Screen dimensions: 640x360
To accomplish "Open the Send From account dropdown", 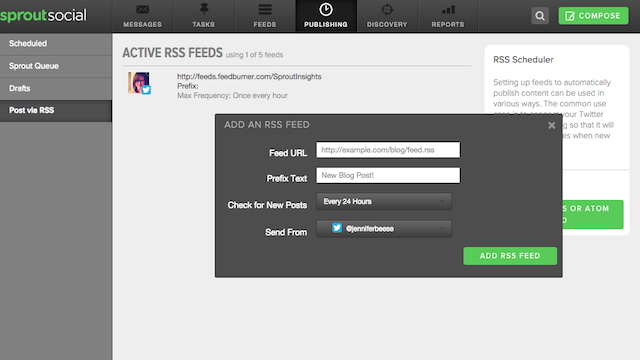I will coord(384,229).
